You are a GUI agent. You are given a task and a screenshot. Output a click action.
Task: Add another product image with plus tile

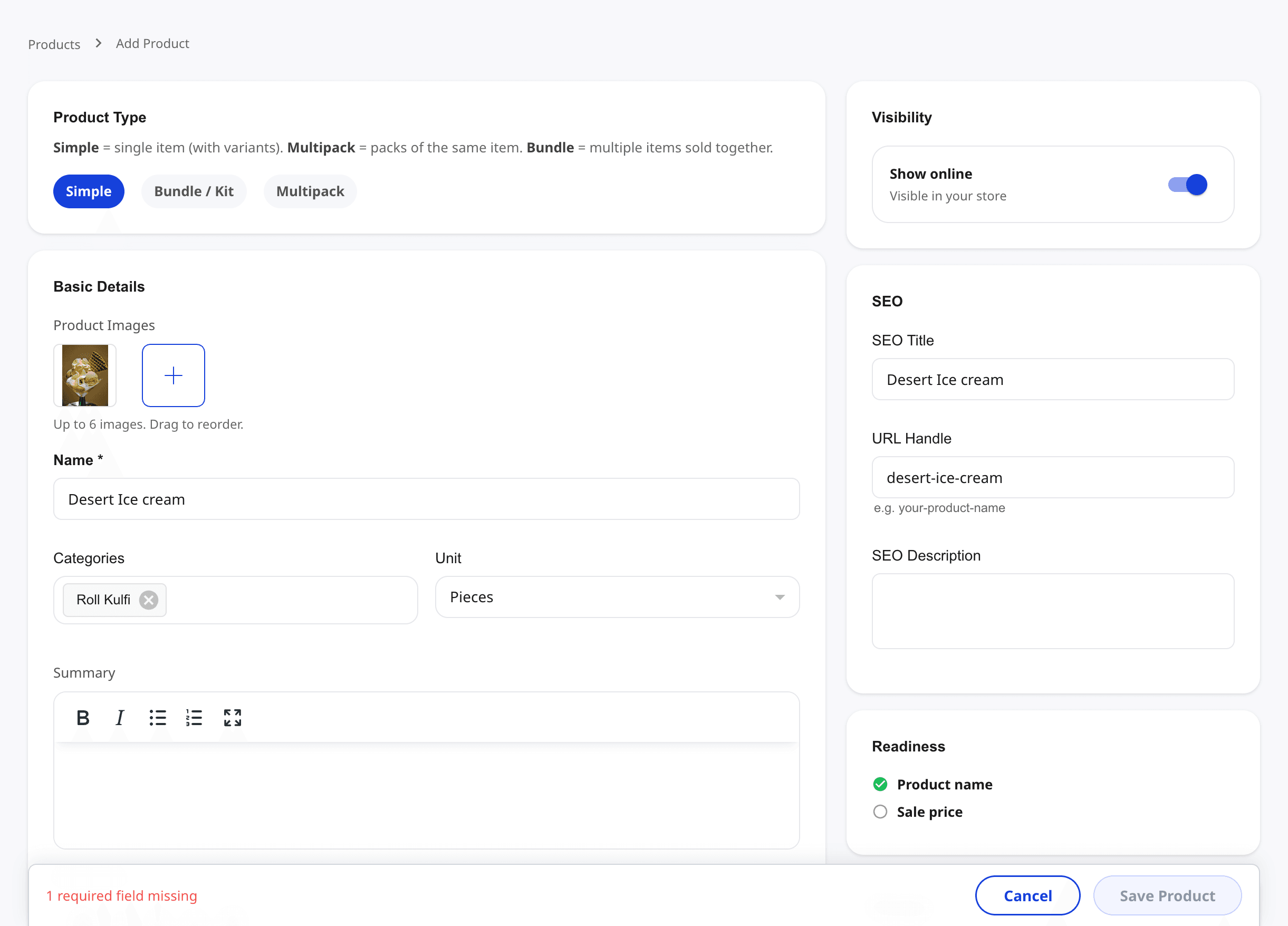pyautogui.click(x=173, y=375)
